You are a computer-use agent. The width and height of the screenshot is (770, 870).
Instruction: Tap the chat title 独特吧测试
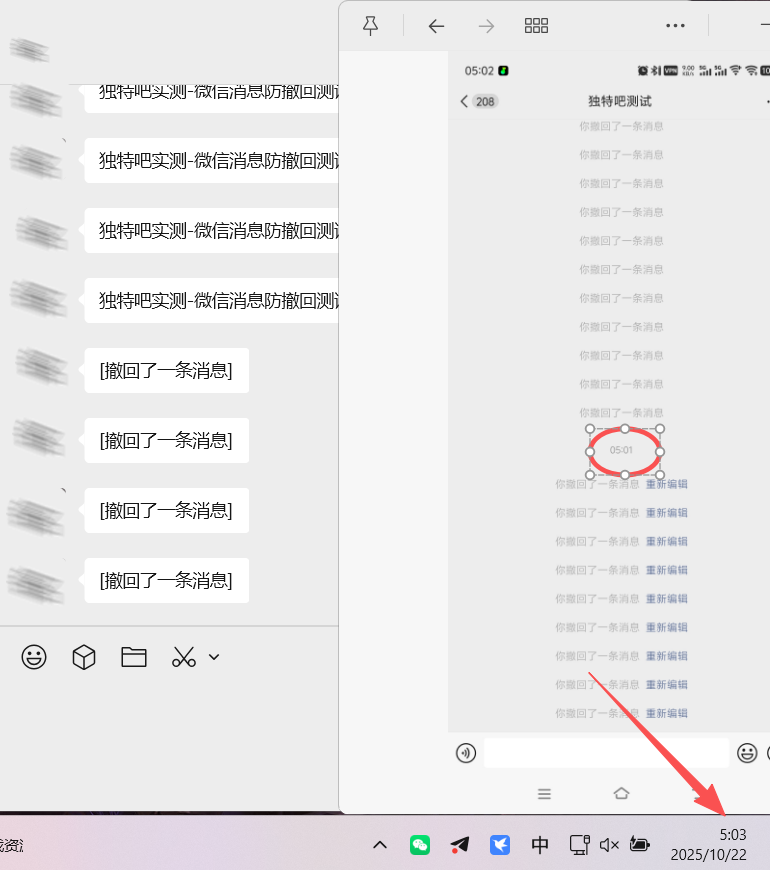(x=620, y=101)
